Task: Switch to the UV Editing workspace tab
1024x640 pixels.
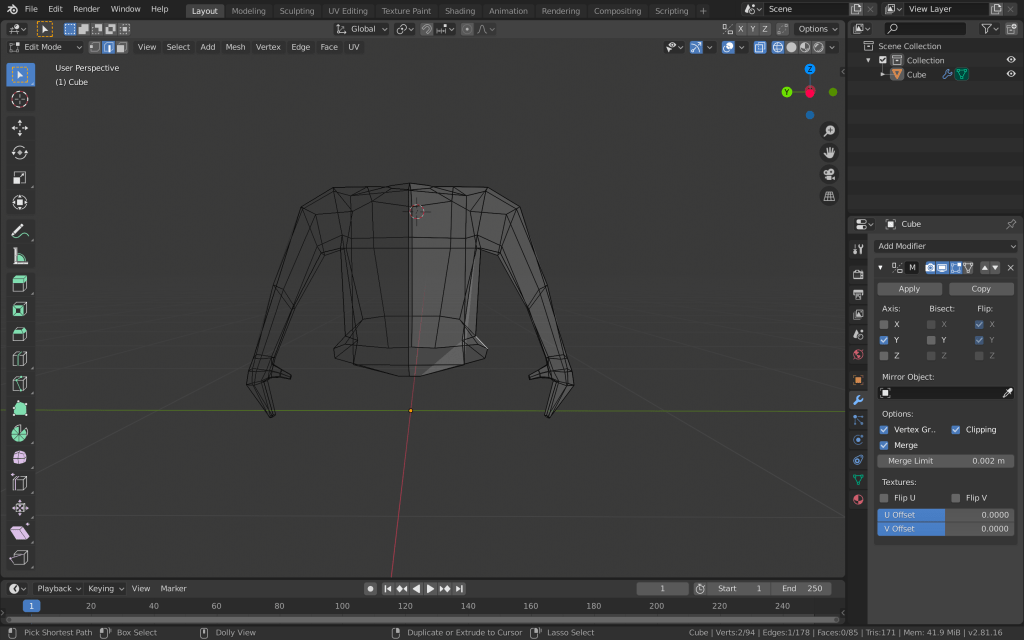Action: pyautogui.click(x=347, y=11)
